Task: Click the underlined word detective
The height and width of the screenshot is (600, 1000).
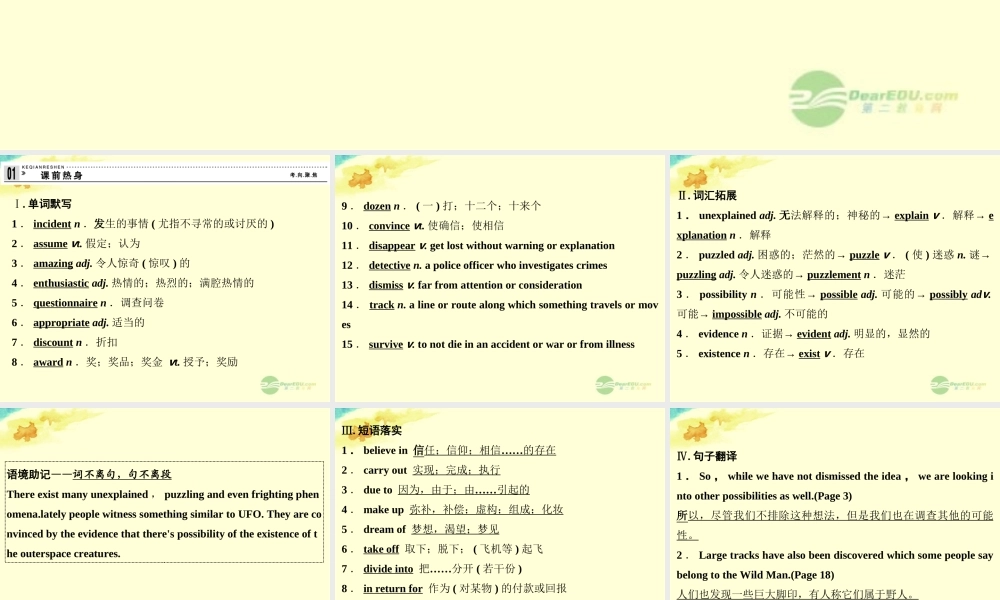Action: [389, 265]
